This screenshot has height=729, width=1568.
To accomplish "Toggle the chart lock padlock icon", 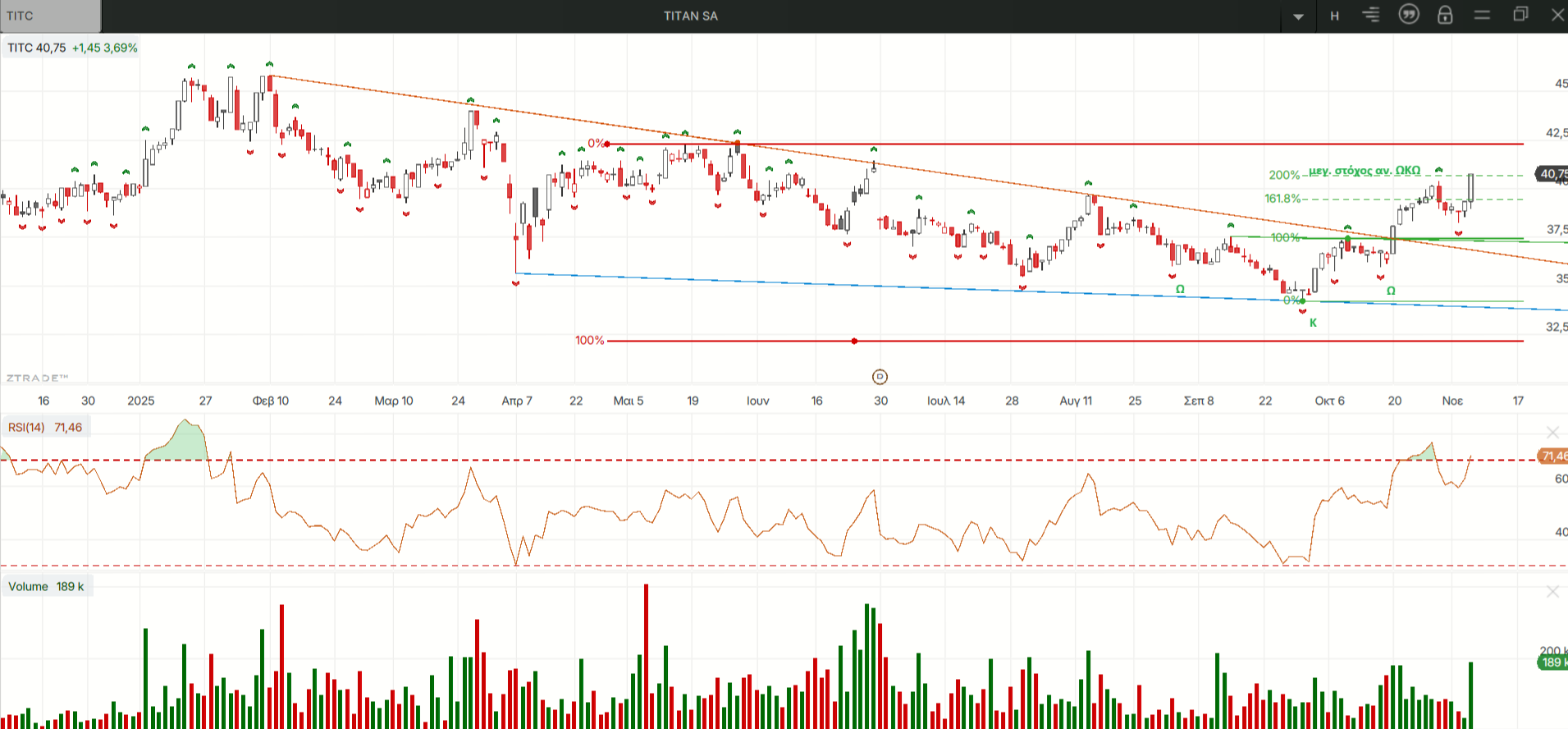I will pos(1445,15).
